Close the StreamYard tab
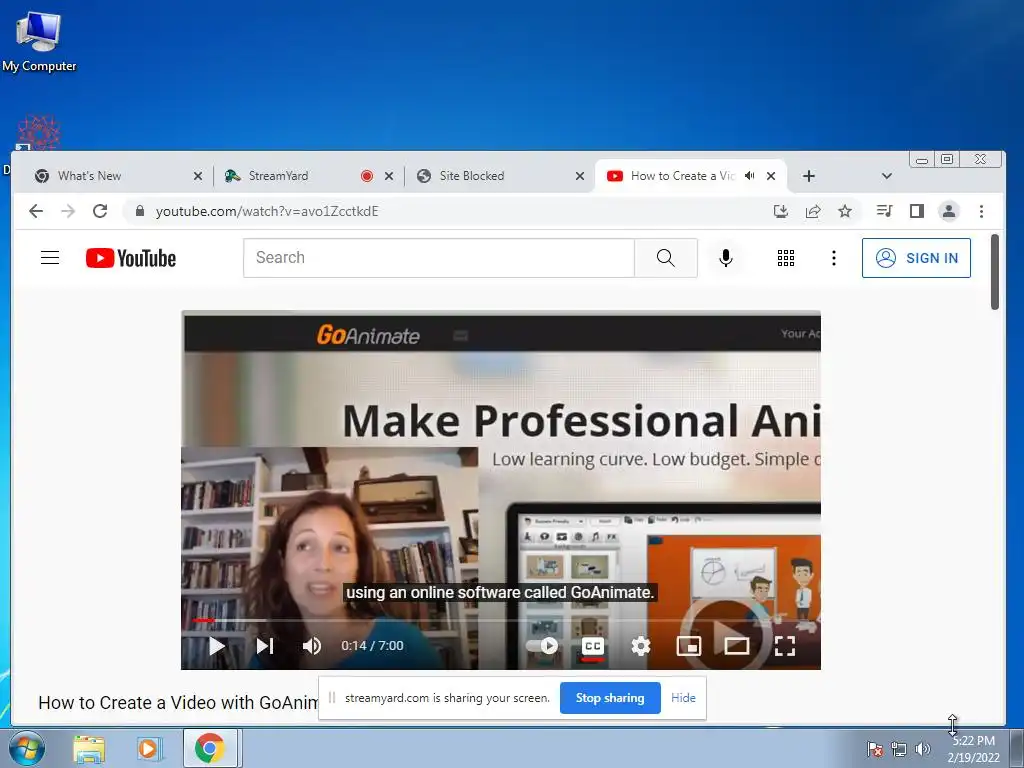The image size is (1024, 768). [389, 176]
